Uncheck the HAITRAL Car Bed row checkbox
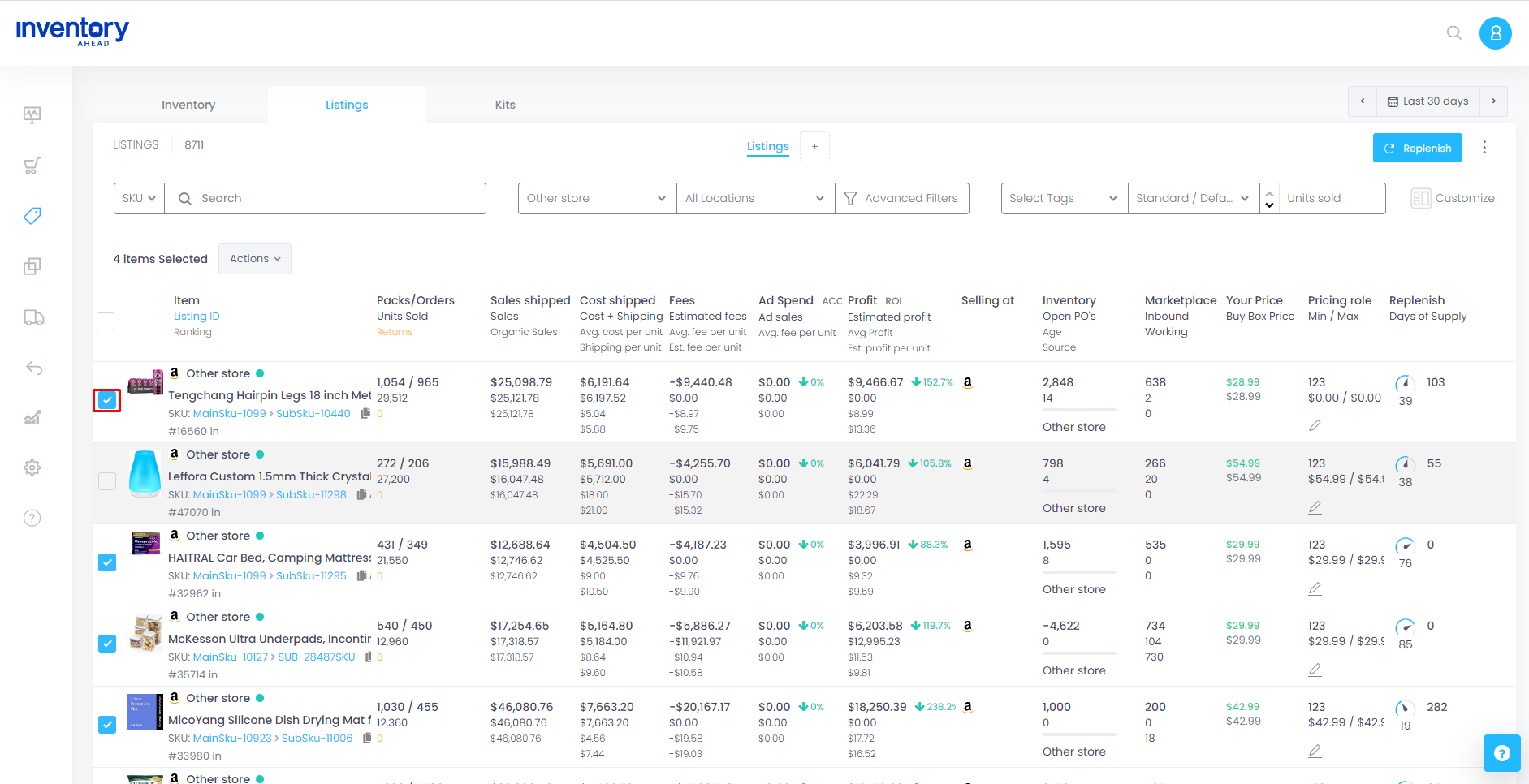The image size is (1529, 784). pyautogui.click(x=107, y=562)
